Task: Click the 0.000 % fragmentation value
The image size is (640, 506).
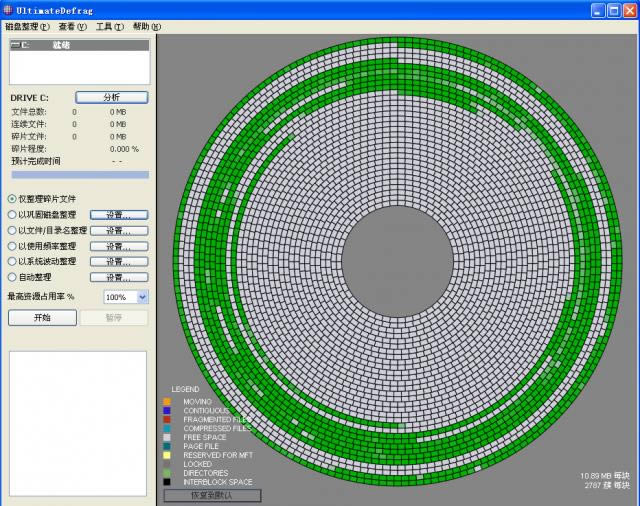Action: pyautogui.click(x=124, y=149)
